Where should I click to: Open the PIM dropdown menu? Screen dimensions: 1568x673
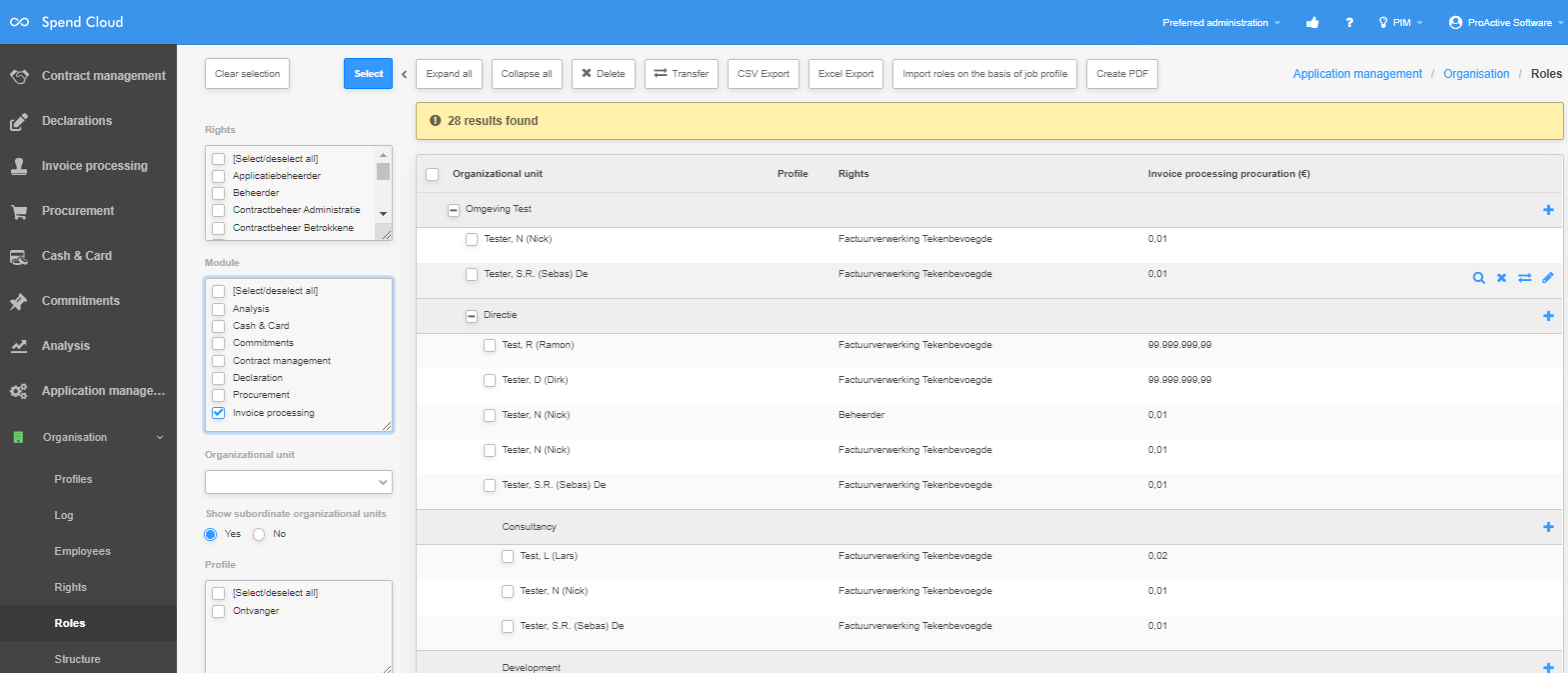pos(1401,22)
